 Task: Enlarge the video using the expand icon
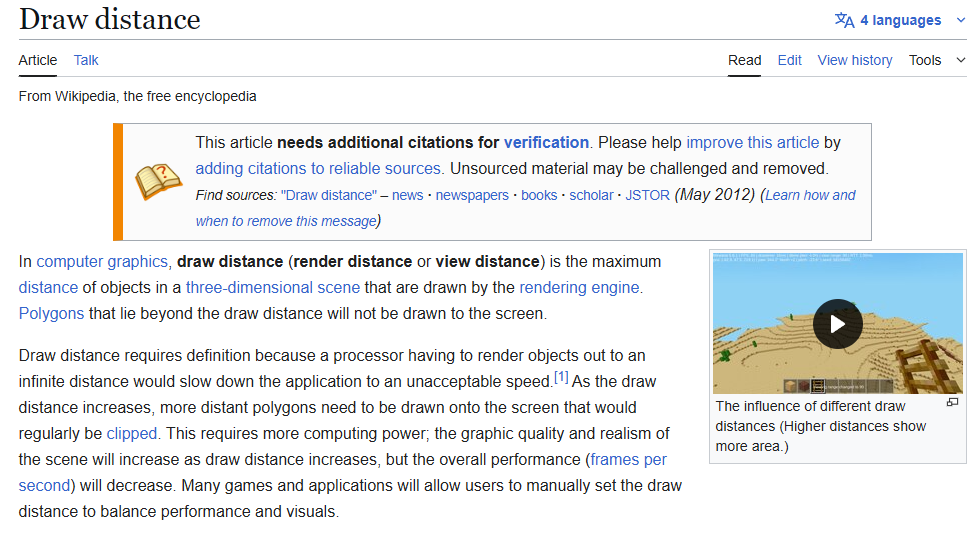pyautogui.click(x=952, y=402)
